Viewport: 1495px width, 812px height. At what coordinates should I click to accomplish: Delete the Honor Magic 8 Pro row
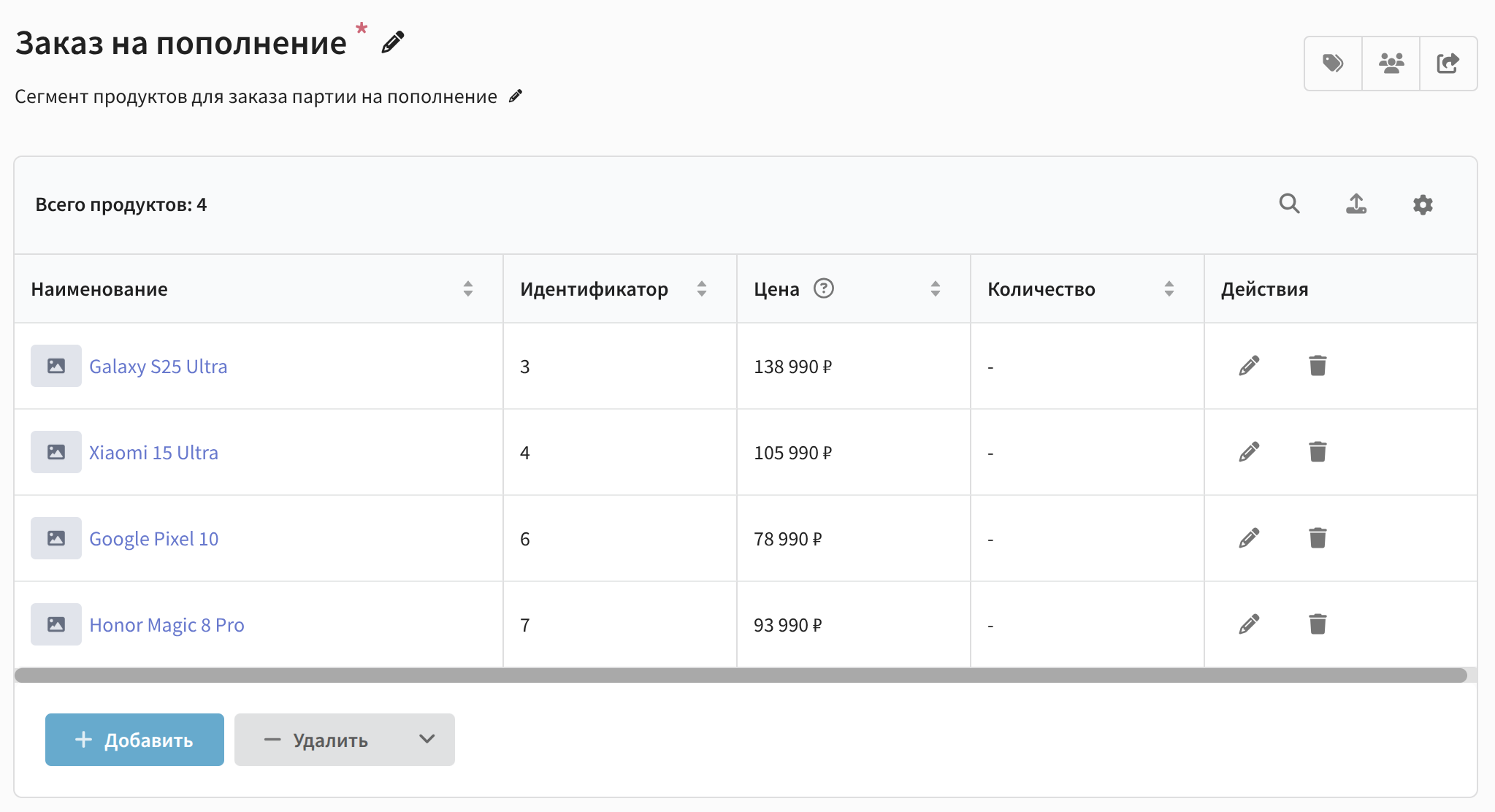1318,624
